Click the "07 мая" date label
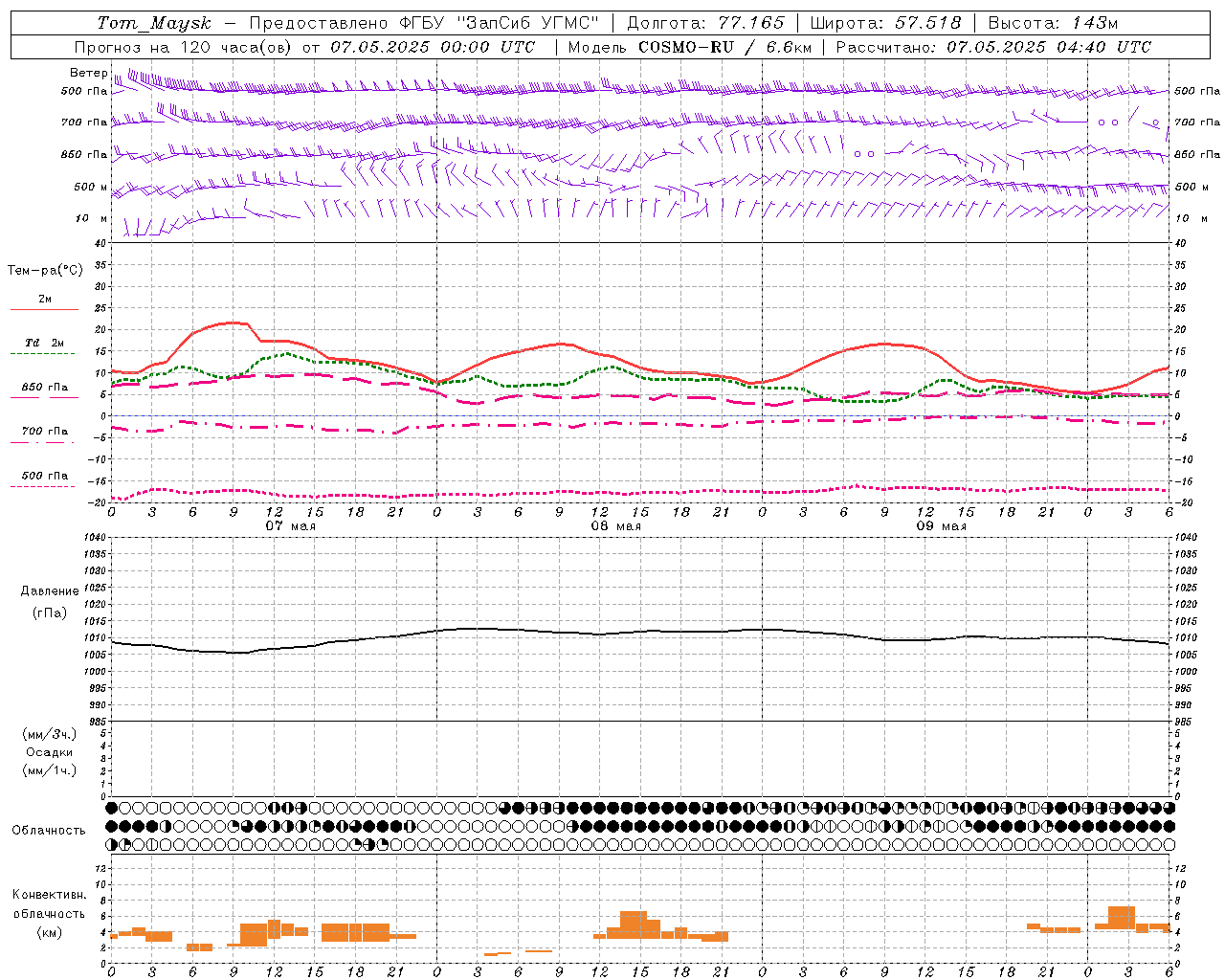The height and width of the screenshot is (980, 1225). (x=291, y=526)
